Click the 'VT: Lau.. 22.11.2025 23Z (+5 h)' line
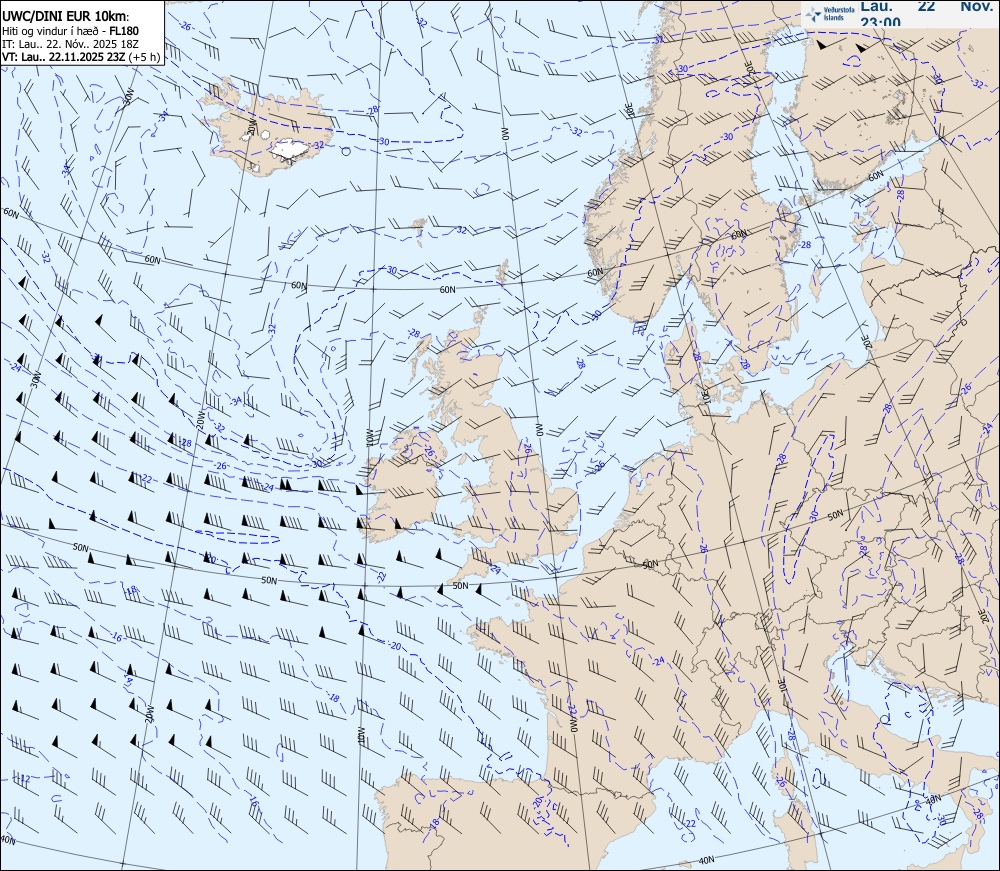This screenshot has width=1000, height=871. (x=81, y=56)
